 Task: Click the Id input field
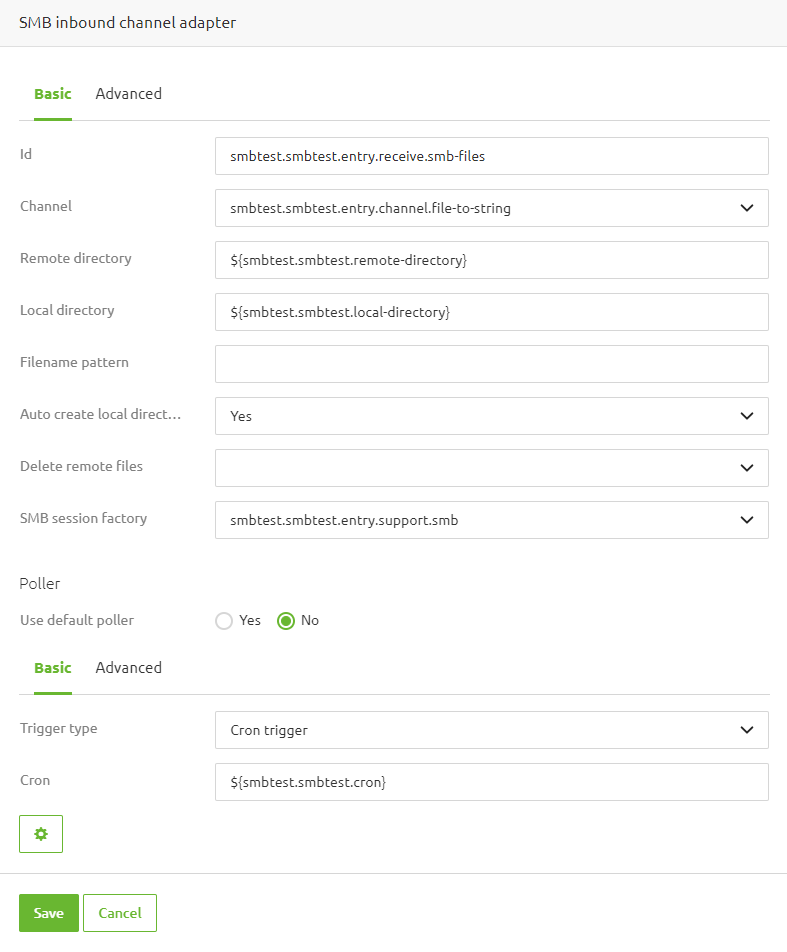[491, 156]
